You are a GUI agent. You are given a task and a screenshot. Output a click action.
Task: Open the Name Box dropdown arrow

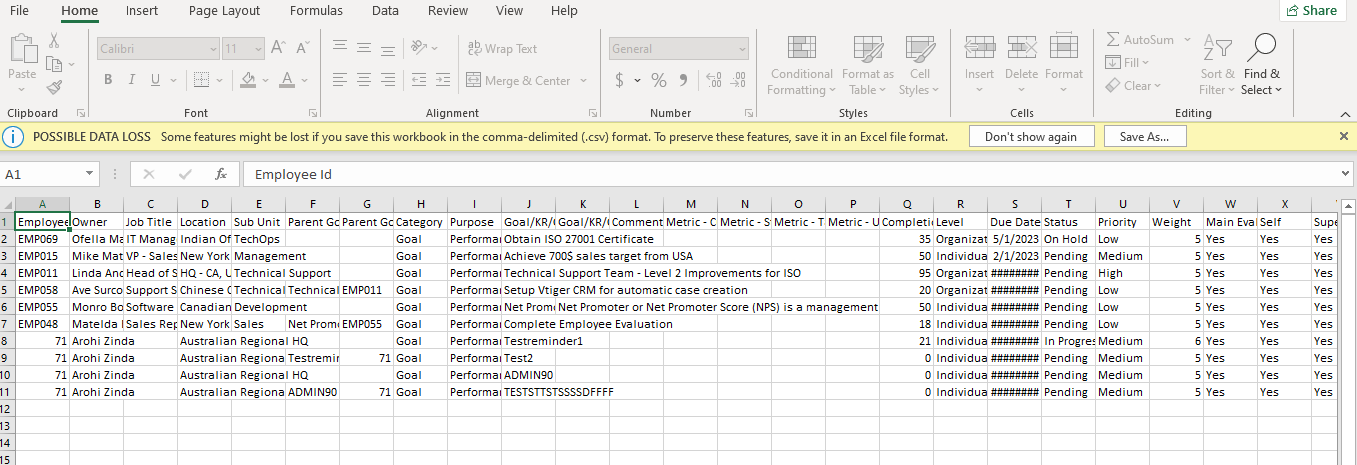tap(89, 174)
